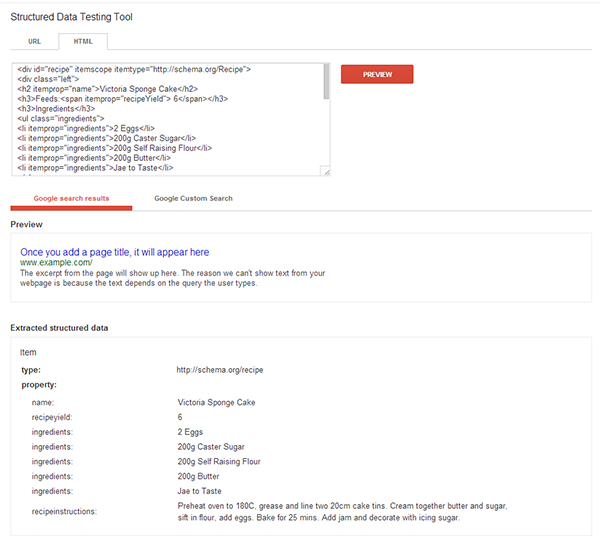
Task: Open the Google Custom Search tab
Action: click(193, 198)
